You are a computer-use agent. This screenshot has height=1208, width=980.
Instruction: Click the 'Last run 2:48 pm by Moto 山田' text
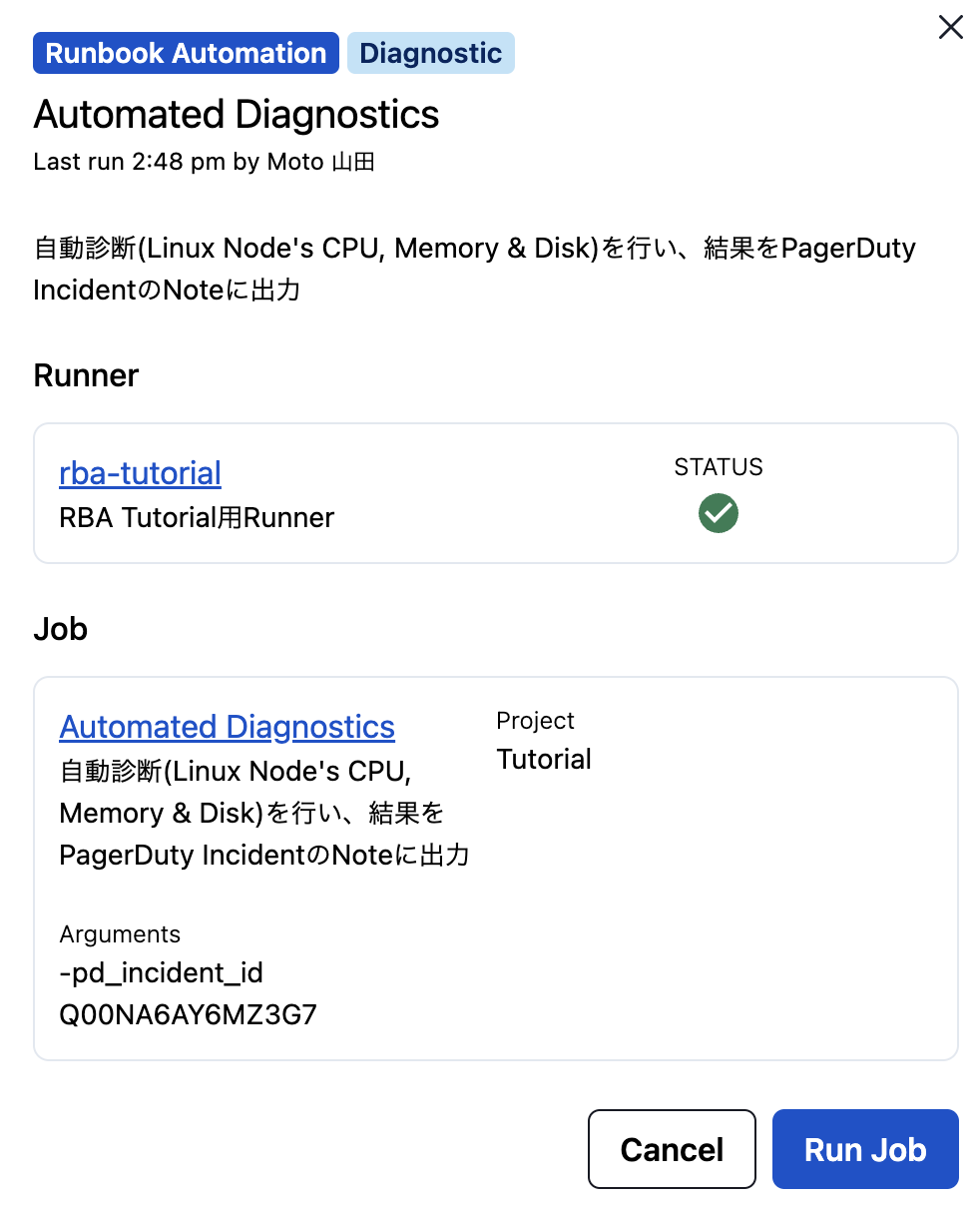(x=204, y=162)
